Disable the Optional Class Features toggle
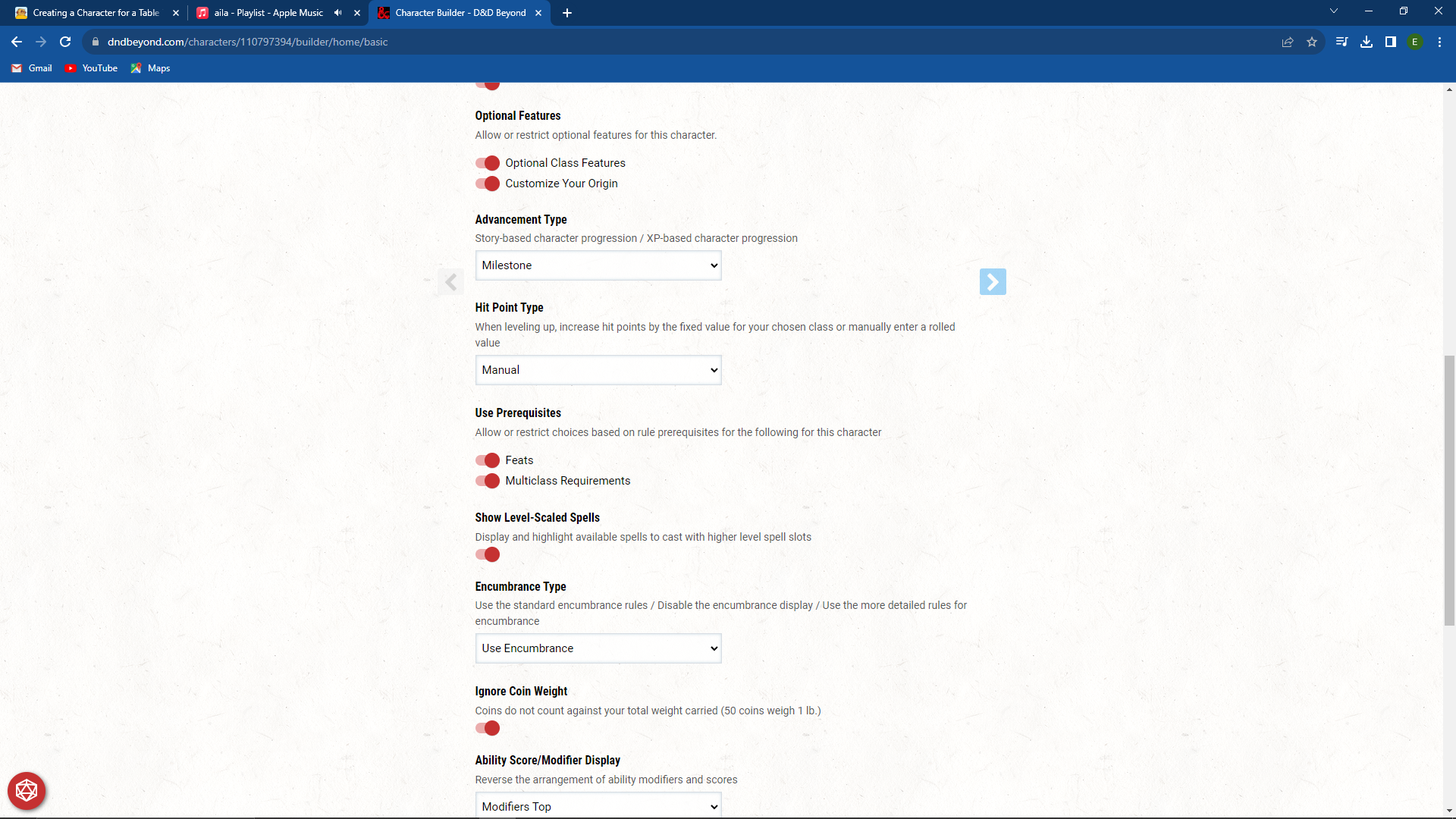 tap(488, 162)
